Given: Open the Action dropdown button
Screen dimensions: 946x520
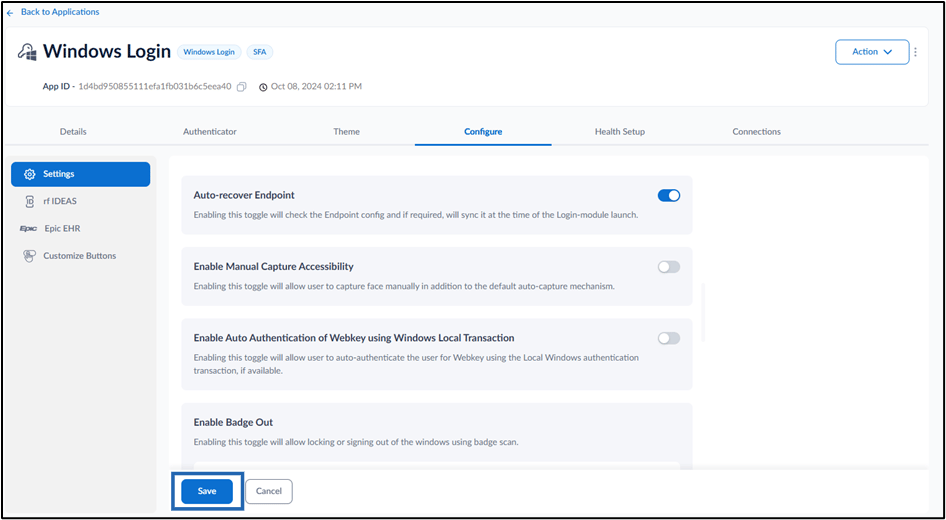Looking at the screenshot, I should click(872, 52).
